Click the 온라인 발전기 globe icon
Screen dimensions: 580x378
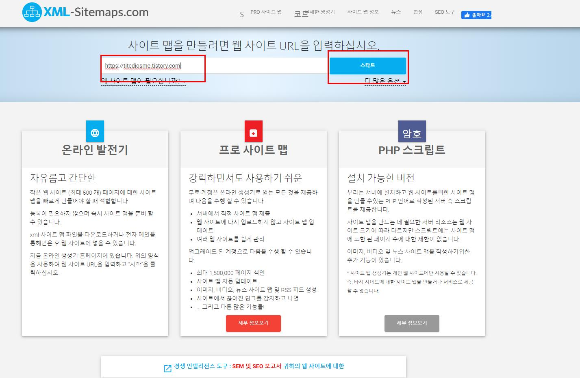tap(95, 131)
